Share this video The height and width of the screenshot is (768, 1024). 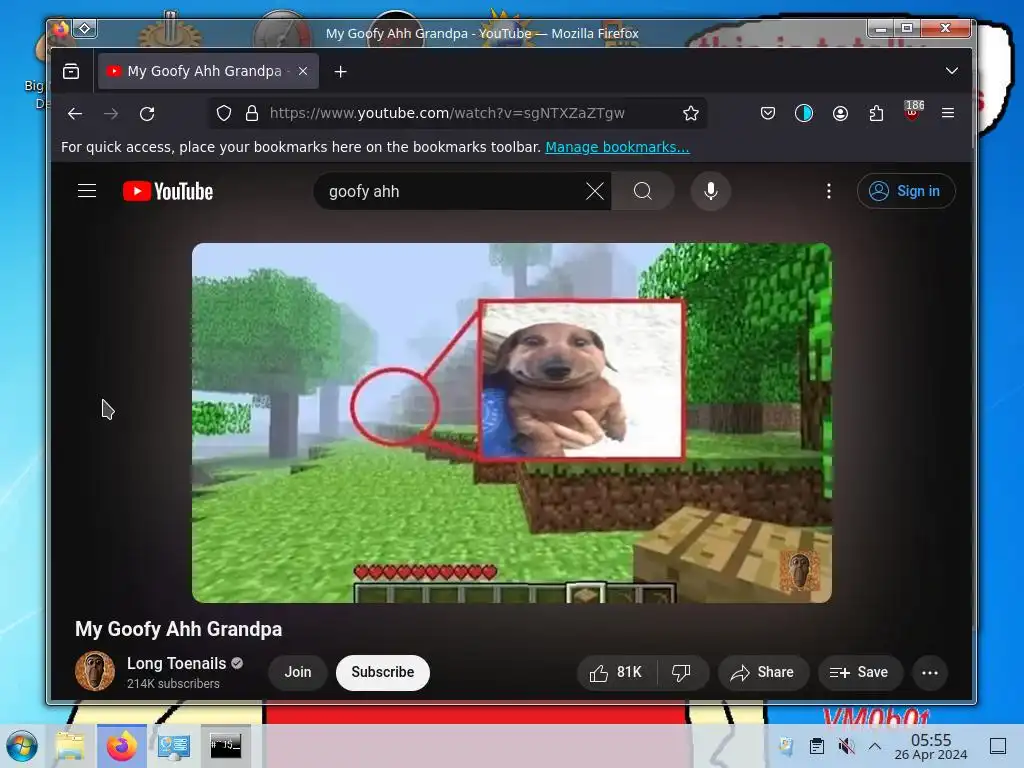pos(763,673)
